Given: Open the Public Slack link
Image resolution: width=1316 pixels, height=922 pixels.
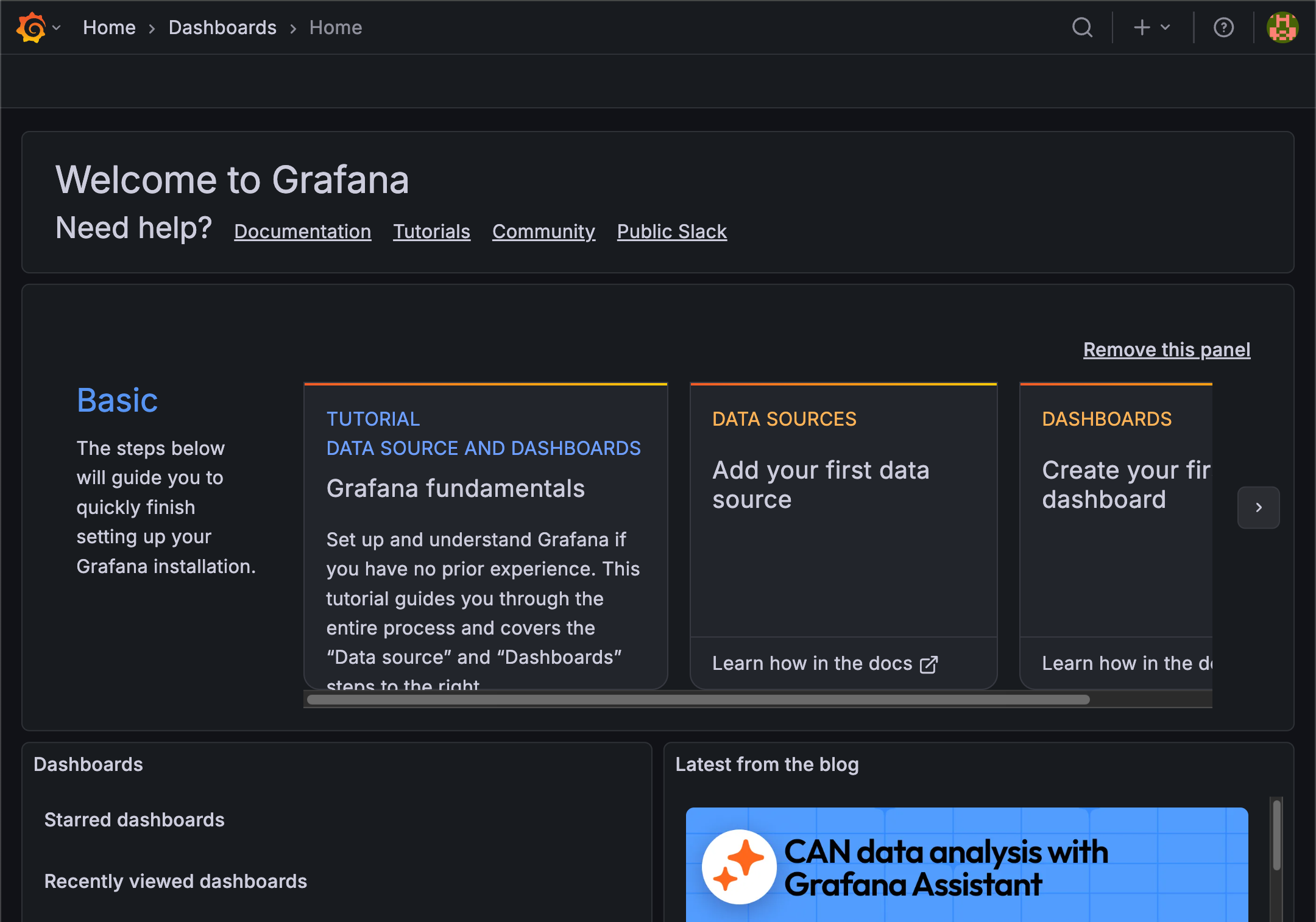Looking at the screenshot, I should (671, 231).
